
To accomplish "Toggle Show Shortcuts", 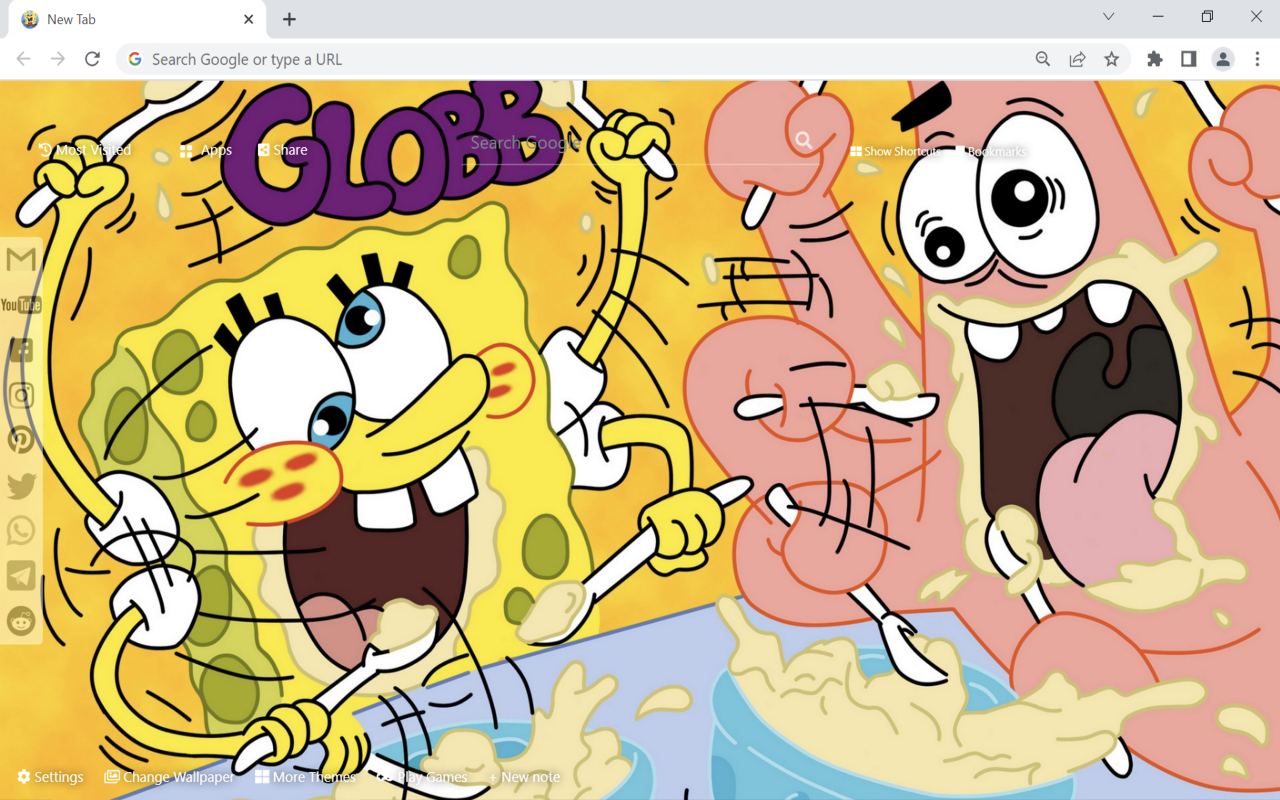I will point(895,151).
